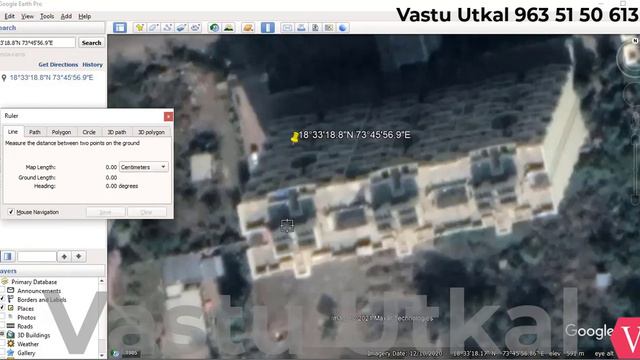The image size is (640, 360).
Task: Move item up with first arrow button
Action: (x=64, y=256)
